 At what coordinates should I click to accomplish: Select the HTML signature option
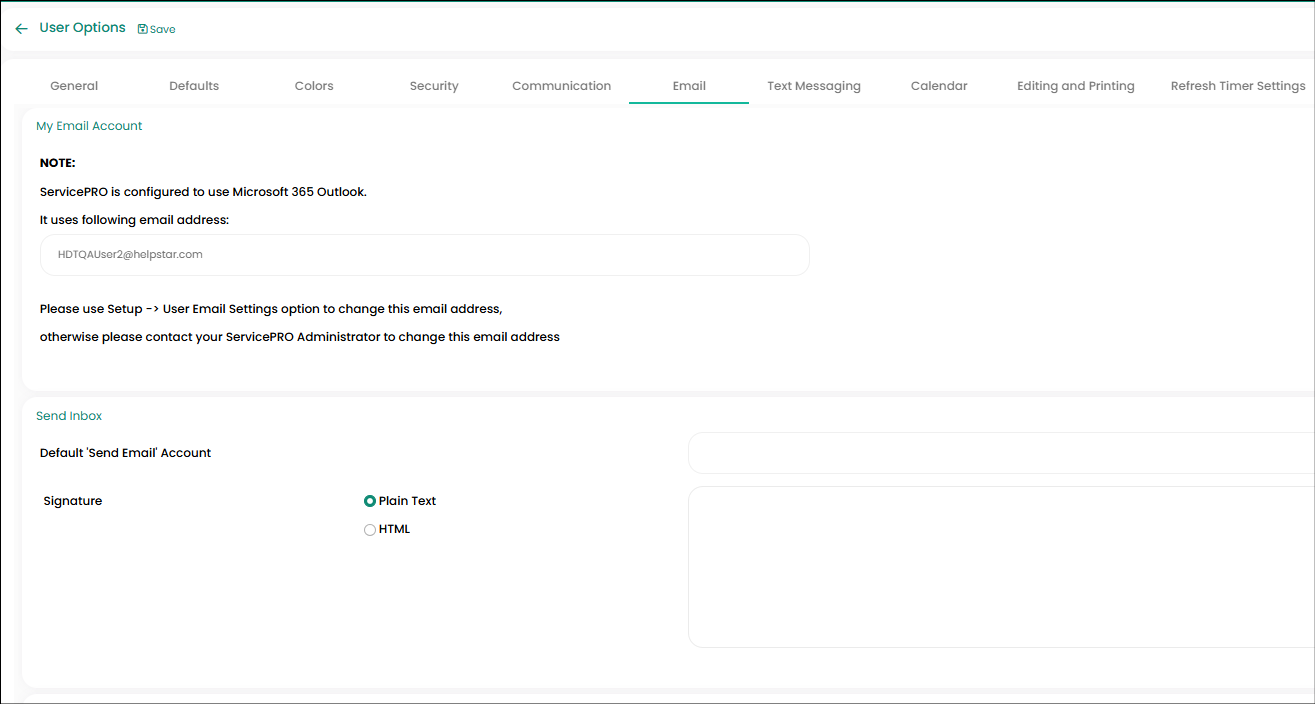370,530
